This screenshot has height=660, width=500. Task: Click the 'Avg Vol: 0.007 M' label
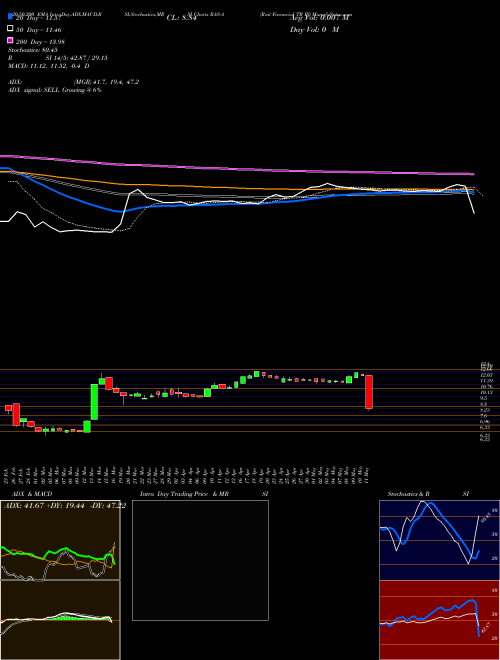(x=320, y=18)
